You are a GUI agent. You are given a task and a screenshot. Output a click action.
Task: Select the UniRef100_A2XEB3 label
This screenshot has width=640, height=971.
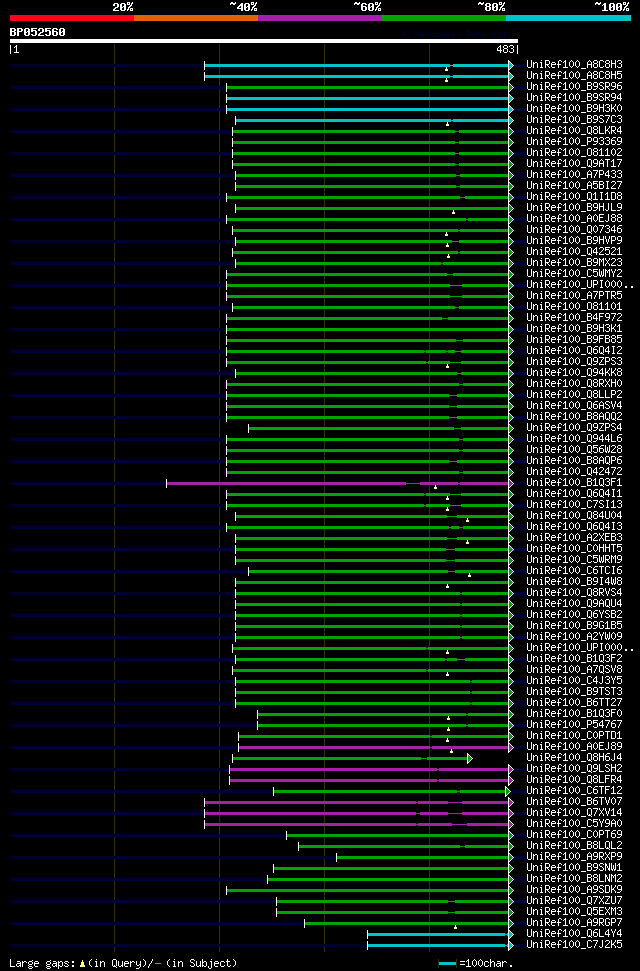pos(574,538)
